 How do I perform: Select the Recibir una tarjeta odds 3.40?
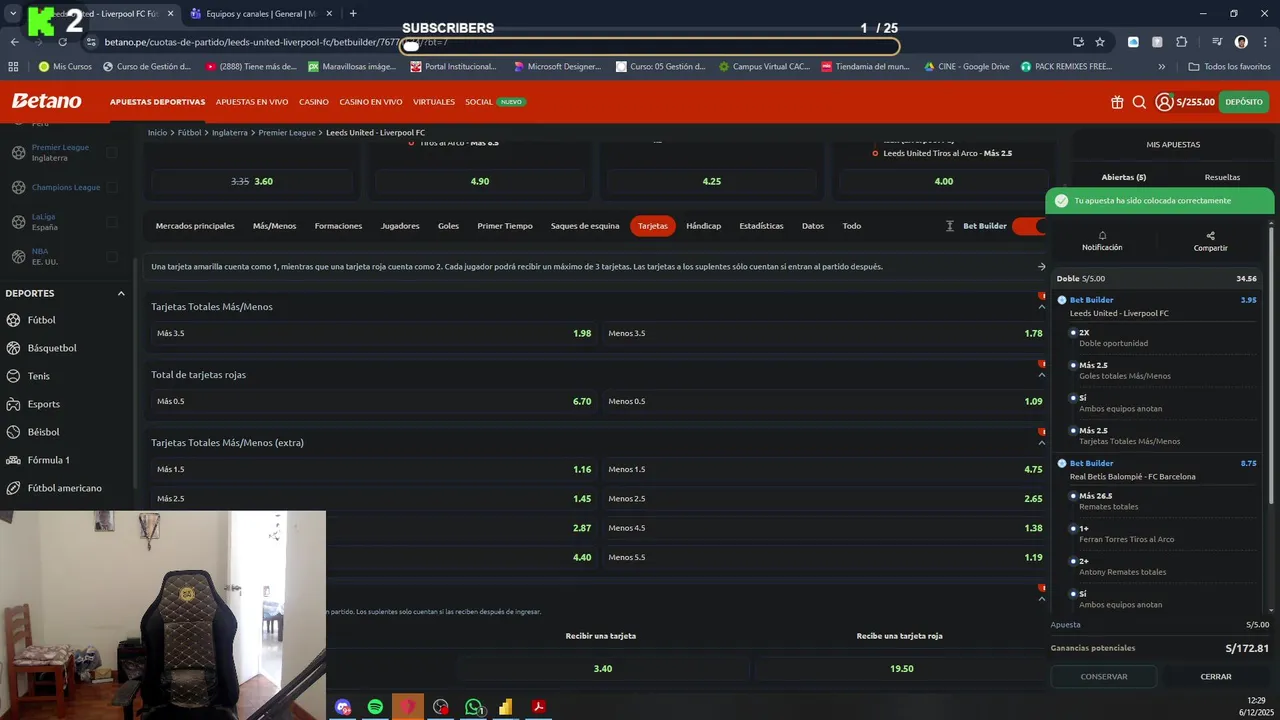click(x=603, y=669)
